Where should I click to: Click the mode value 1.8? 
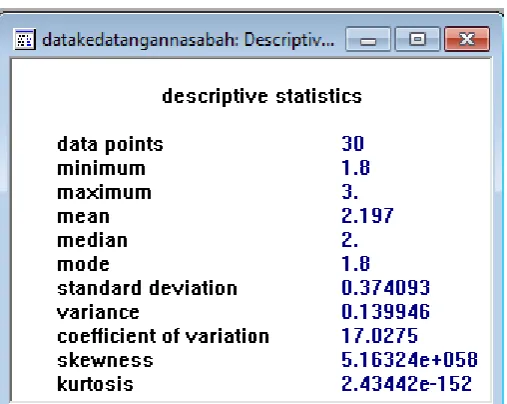[x=356, y=264]
